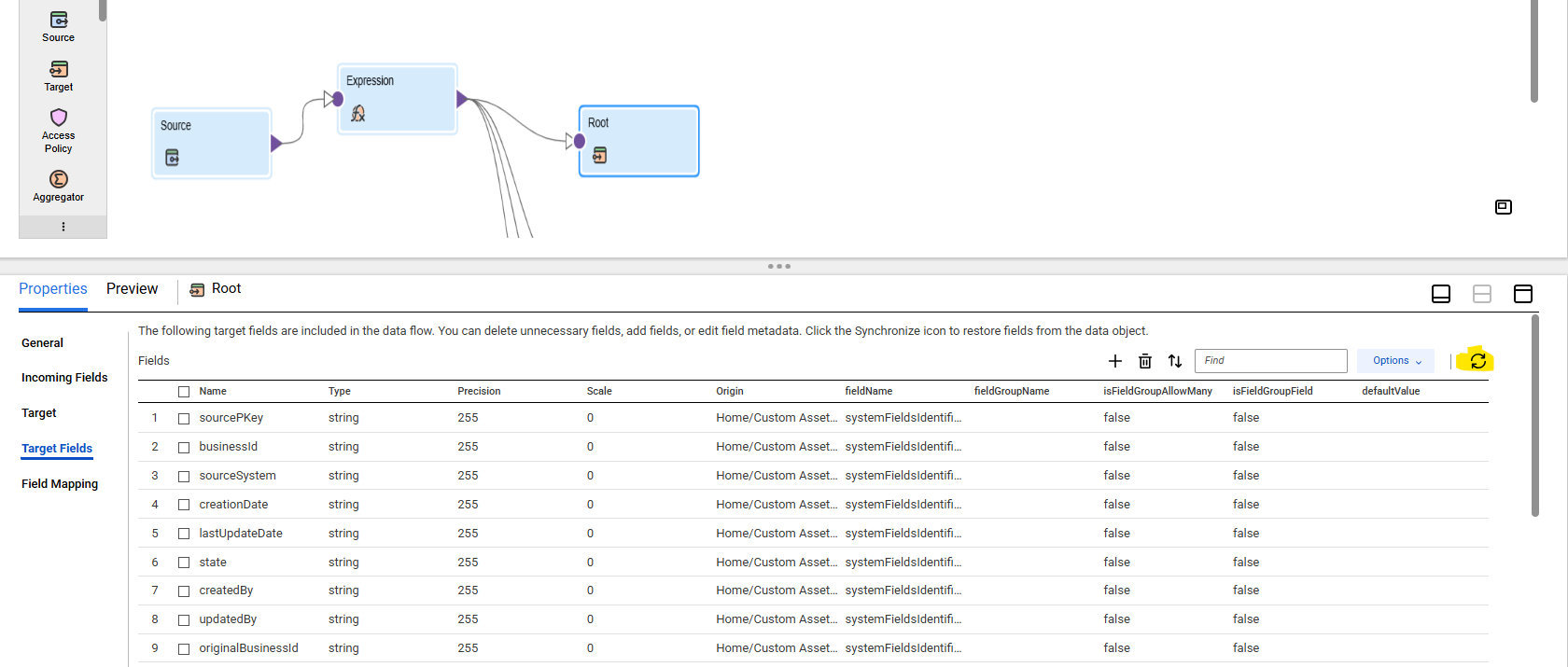The image size is (1568, 667).
Task: Open the Target properties section
Action: tap(39, 413)
